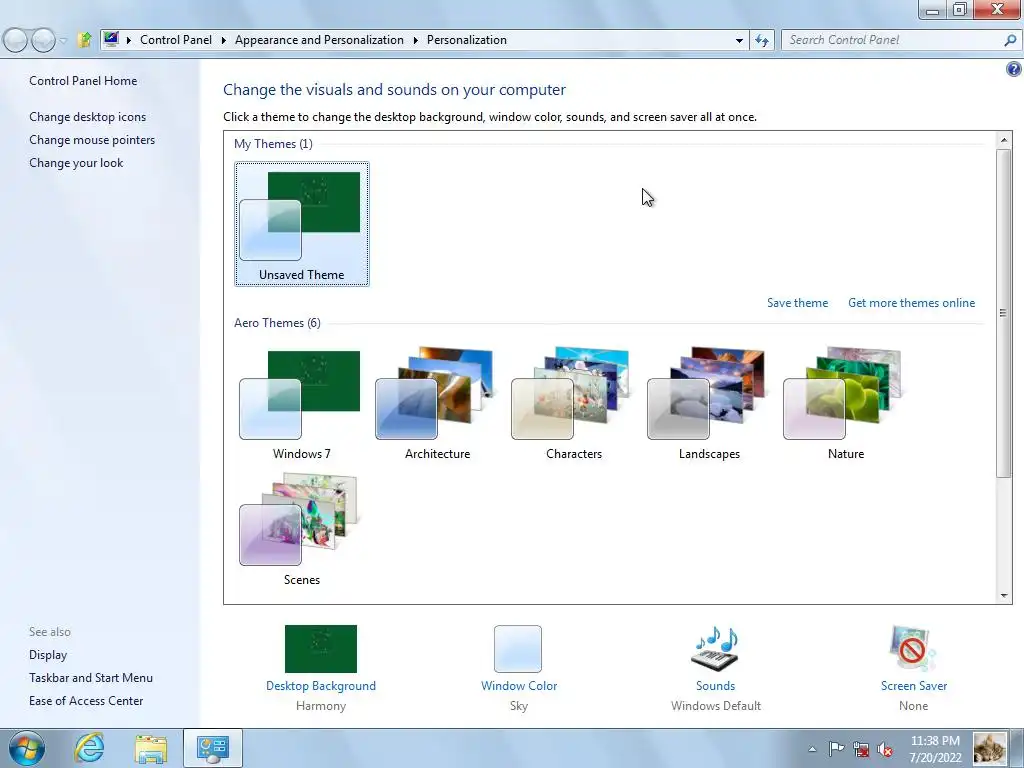Select the Unsaved Theme thumbnail
1024x768 pixels.
tap(302, 224)
